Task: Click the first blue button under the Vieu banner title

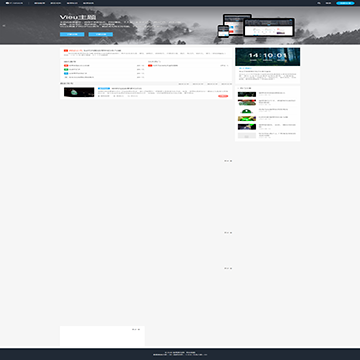Action: [72, 34]
